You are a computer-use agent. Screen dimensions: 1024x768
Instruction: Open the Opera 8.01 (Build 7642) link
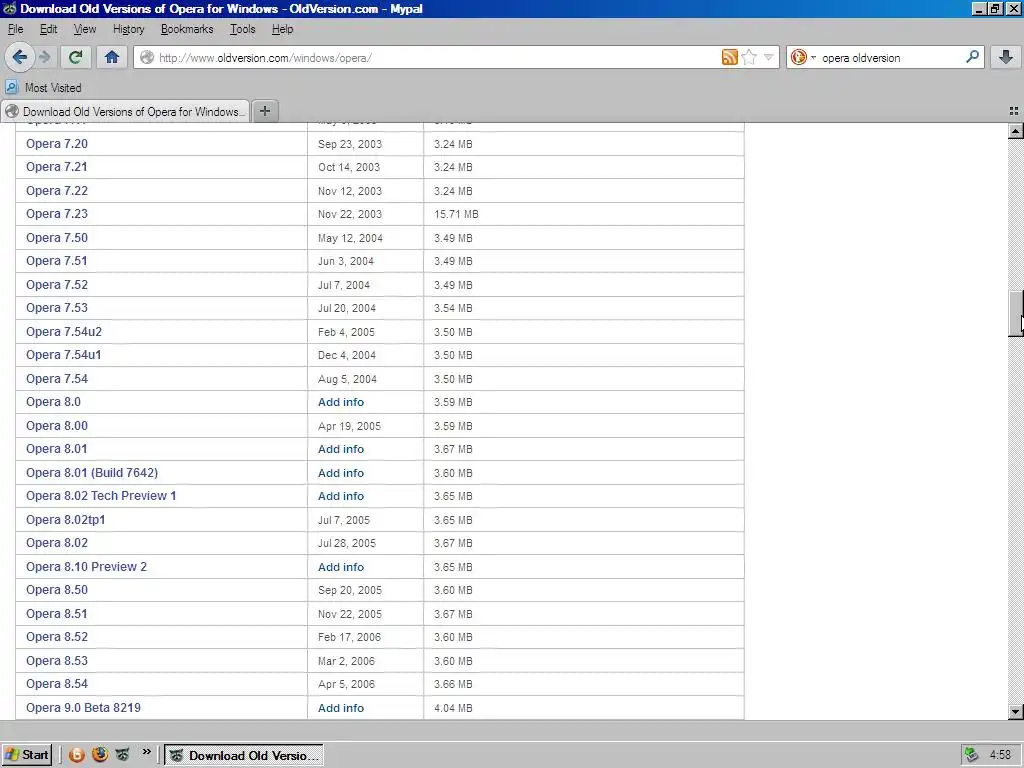[x=92, y=472]
